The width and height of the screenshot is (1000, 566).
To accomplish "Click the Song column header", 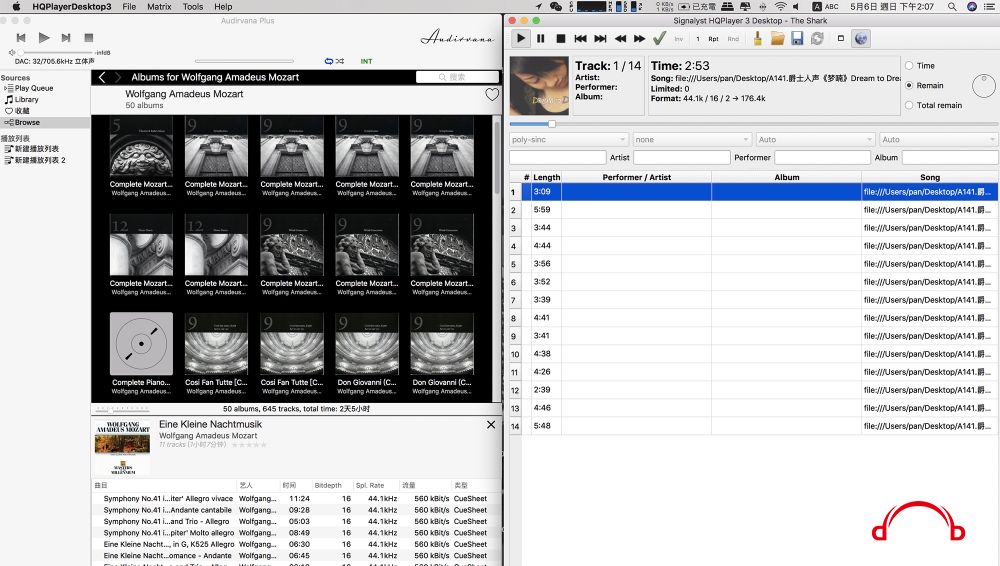I will click(x=930, y=177).
